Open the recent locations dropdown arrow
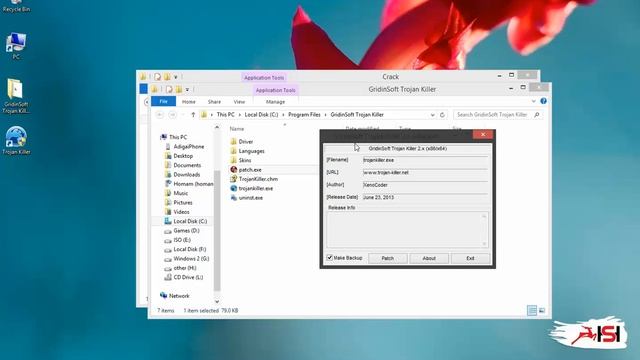 183,115
